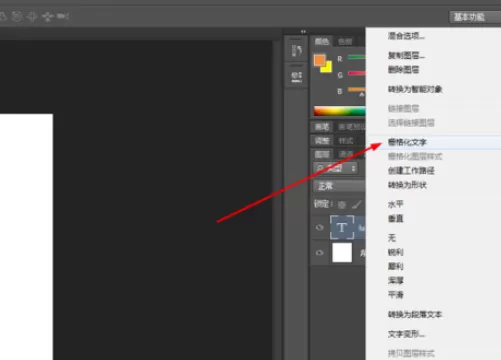The image size is (501, 360).
Task: Click the R channel color slider
Action: pos(356,57)
